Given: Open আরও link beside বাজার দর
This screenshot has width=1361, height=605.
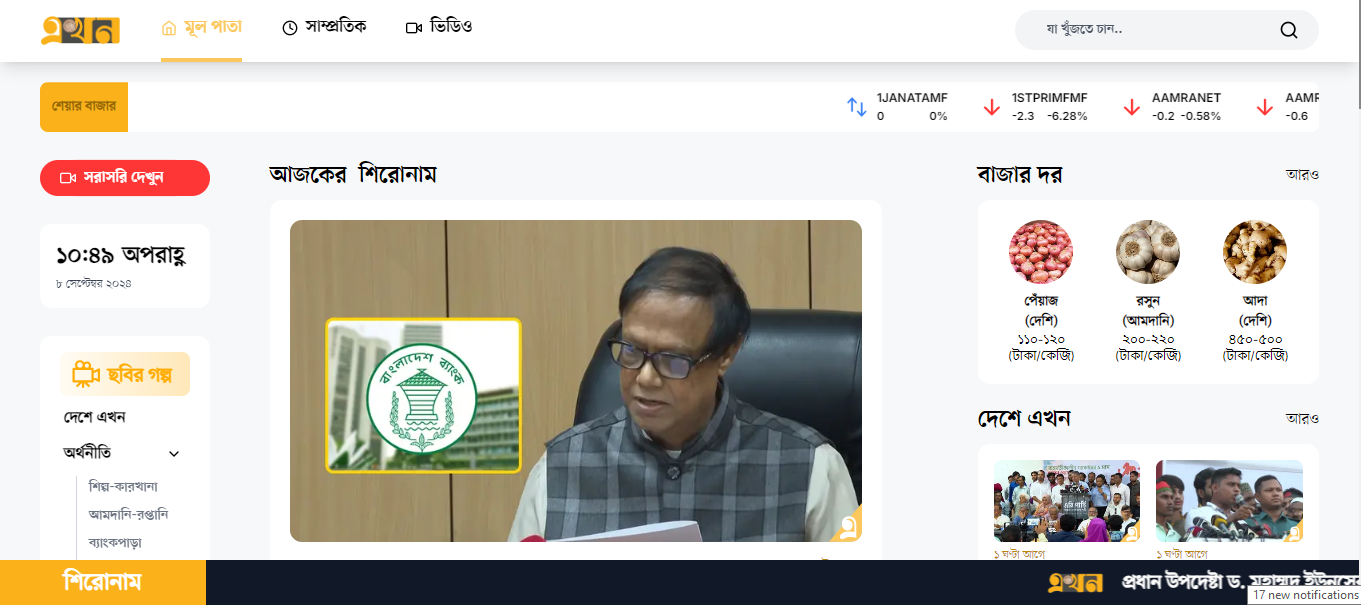Looking at the screenshot, I should click(1301, 175).
